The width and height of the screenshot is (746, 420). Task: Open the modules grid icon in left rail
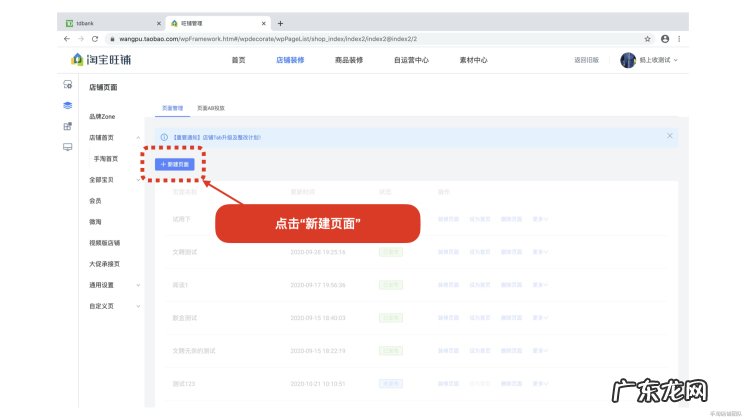(68, 126)
